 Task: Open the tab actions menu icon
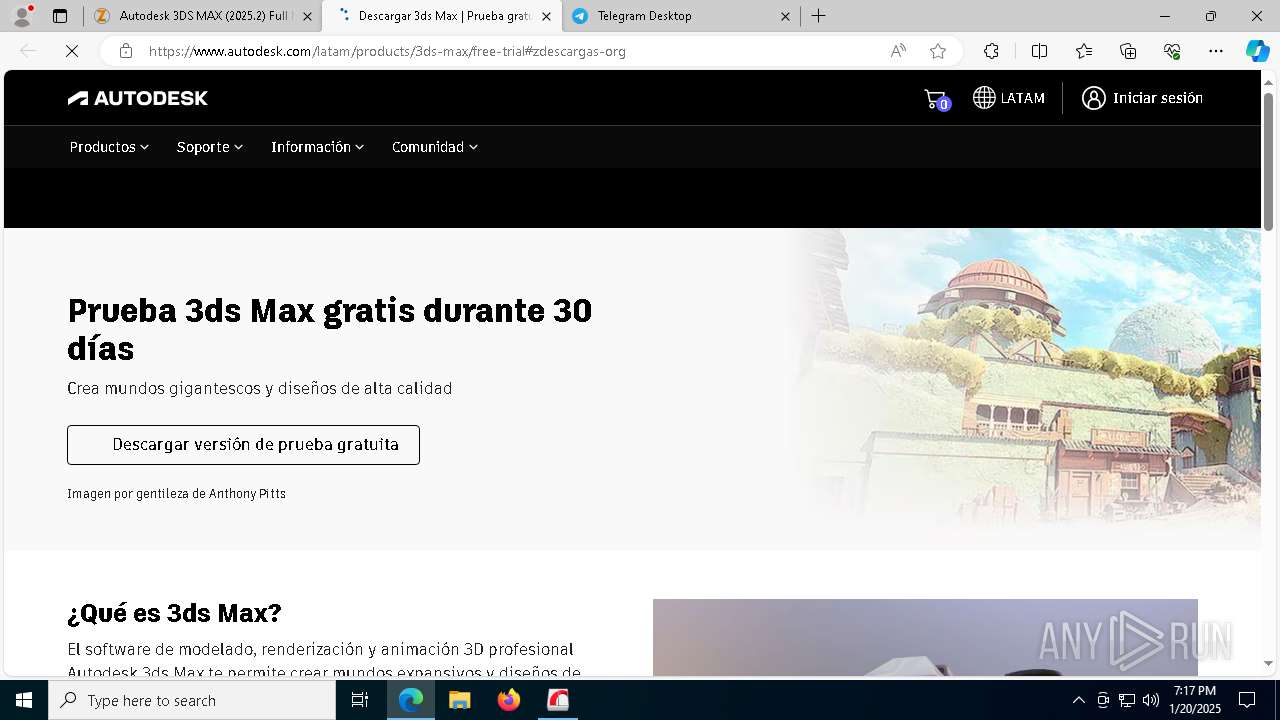(60, 16)
